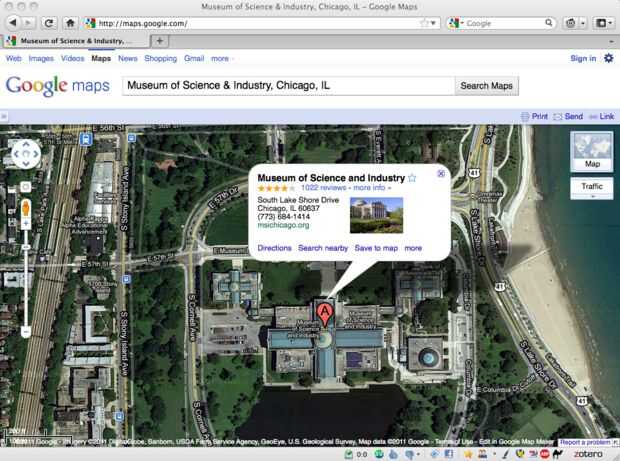
Task: Click the transit station icon near E 56th St
Action: click(86, 139)
